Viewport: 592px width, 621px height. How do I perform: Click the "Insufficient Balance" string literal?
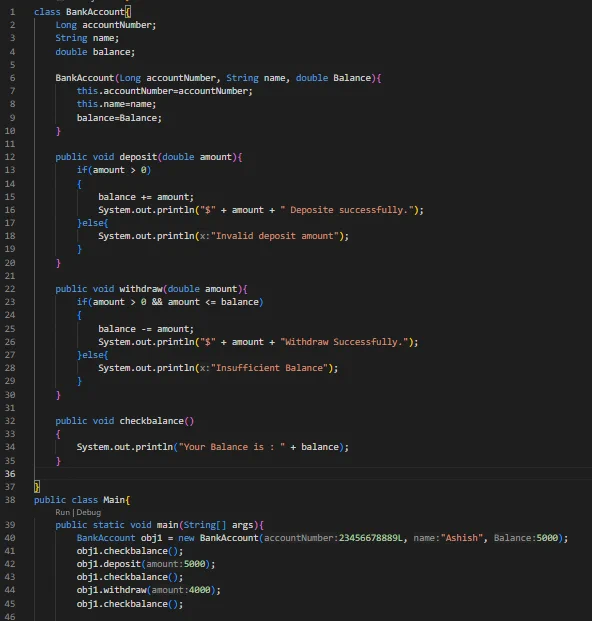click(269, 368)
